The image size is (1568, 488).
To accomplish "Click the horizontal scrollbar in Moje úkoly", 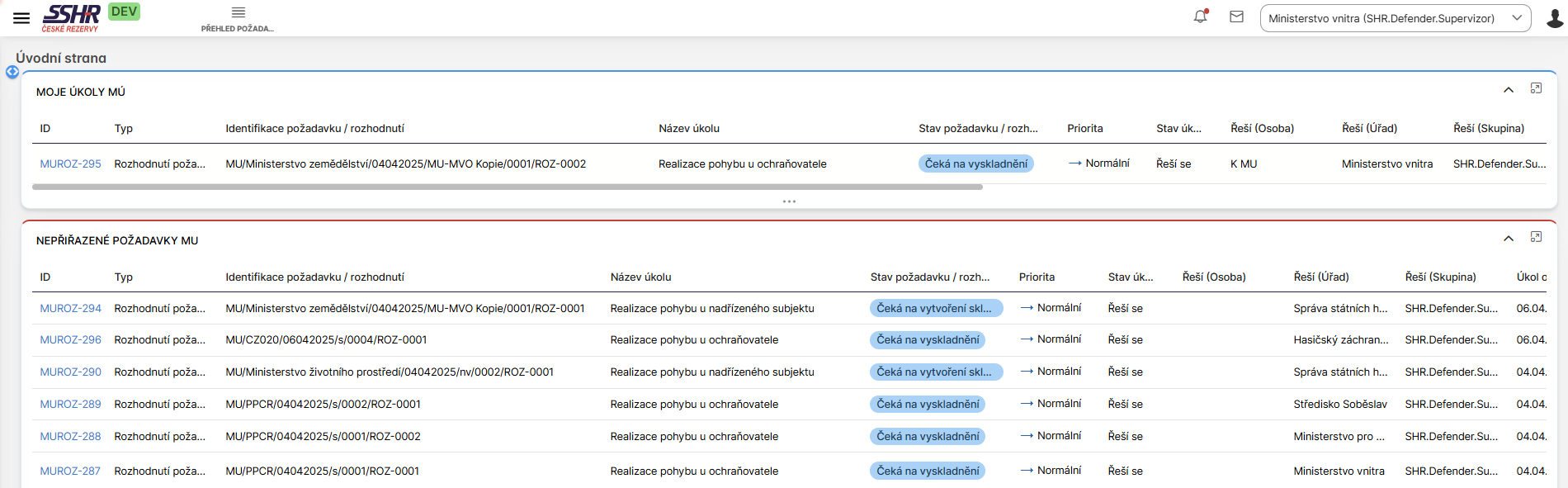I will pyautogui.click(x=507, y=187).
